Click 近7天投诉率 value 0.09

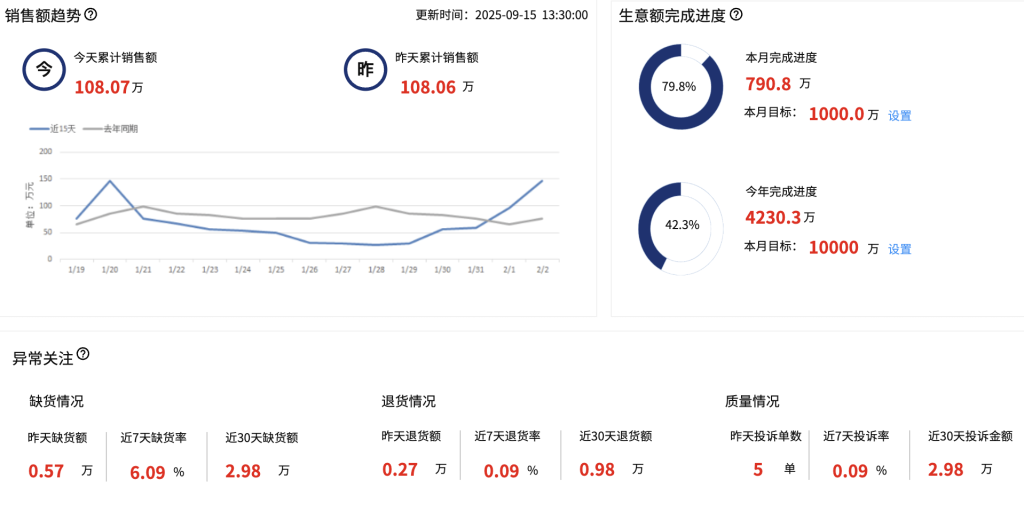click(x=850, y=471)
